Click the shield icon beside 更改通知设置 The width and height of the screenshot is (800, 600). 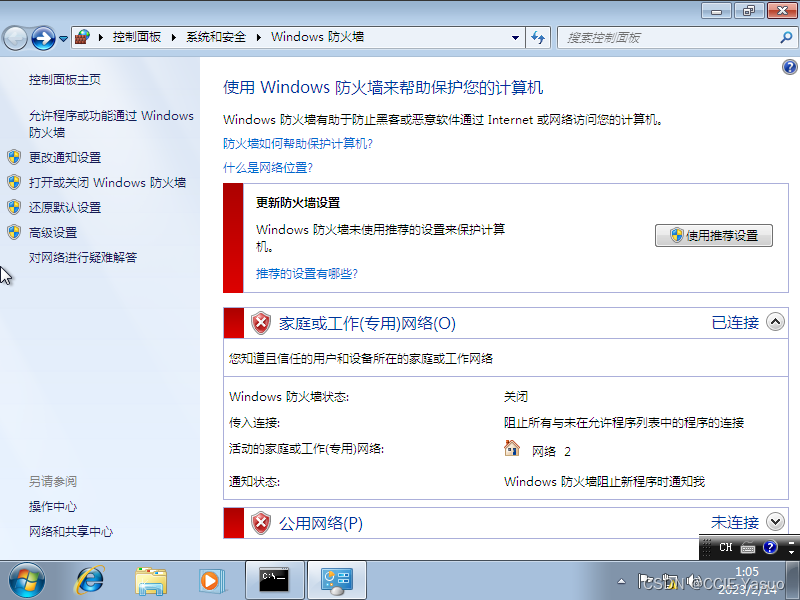click(14, 157)
